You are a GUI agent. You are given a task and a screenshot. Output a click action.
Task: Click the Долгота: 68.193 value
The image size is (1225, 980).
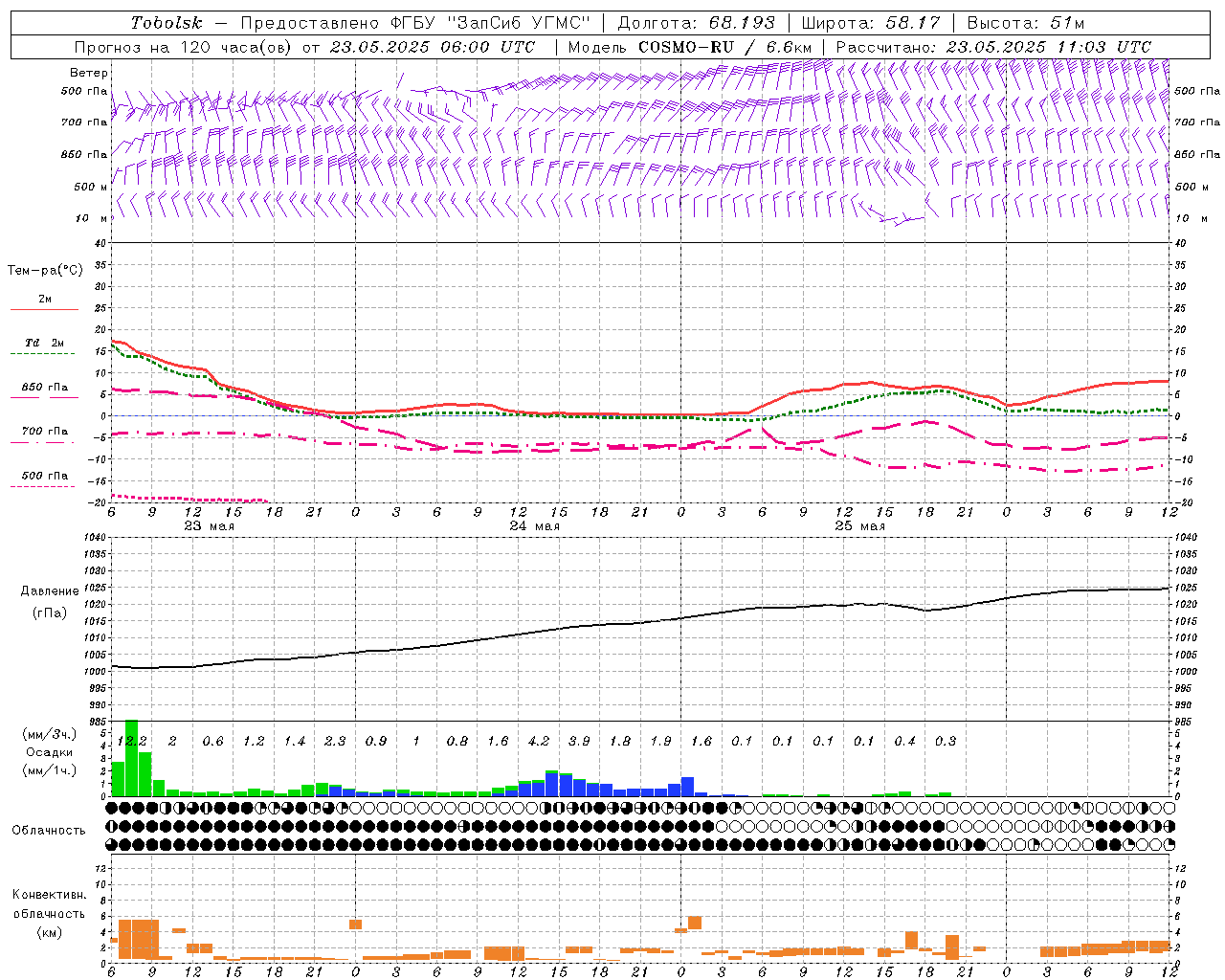[x=696, y=23]
